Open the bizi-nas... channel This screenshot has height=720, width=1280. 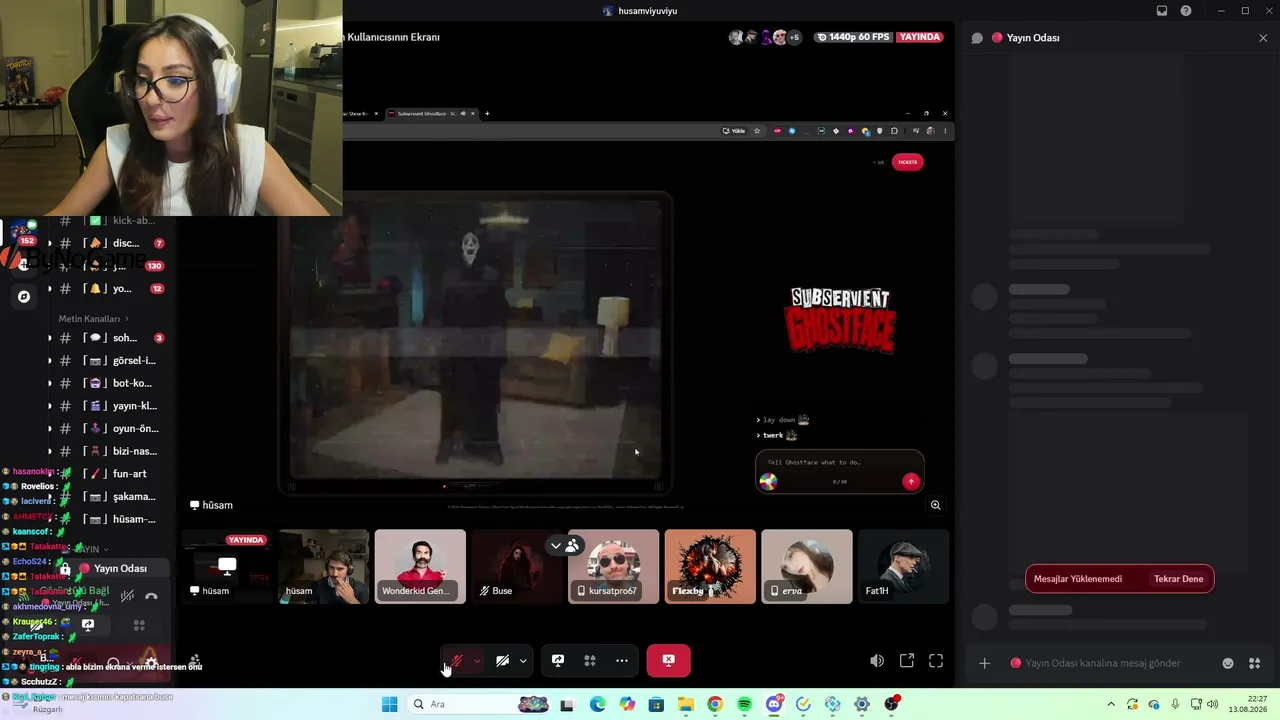[112, 451]
